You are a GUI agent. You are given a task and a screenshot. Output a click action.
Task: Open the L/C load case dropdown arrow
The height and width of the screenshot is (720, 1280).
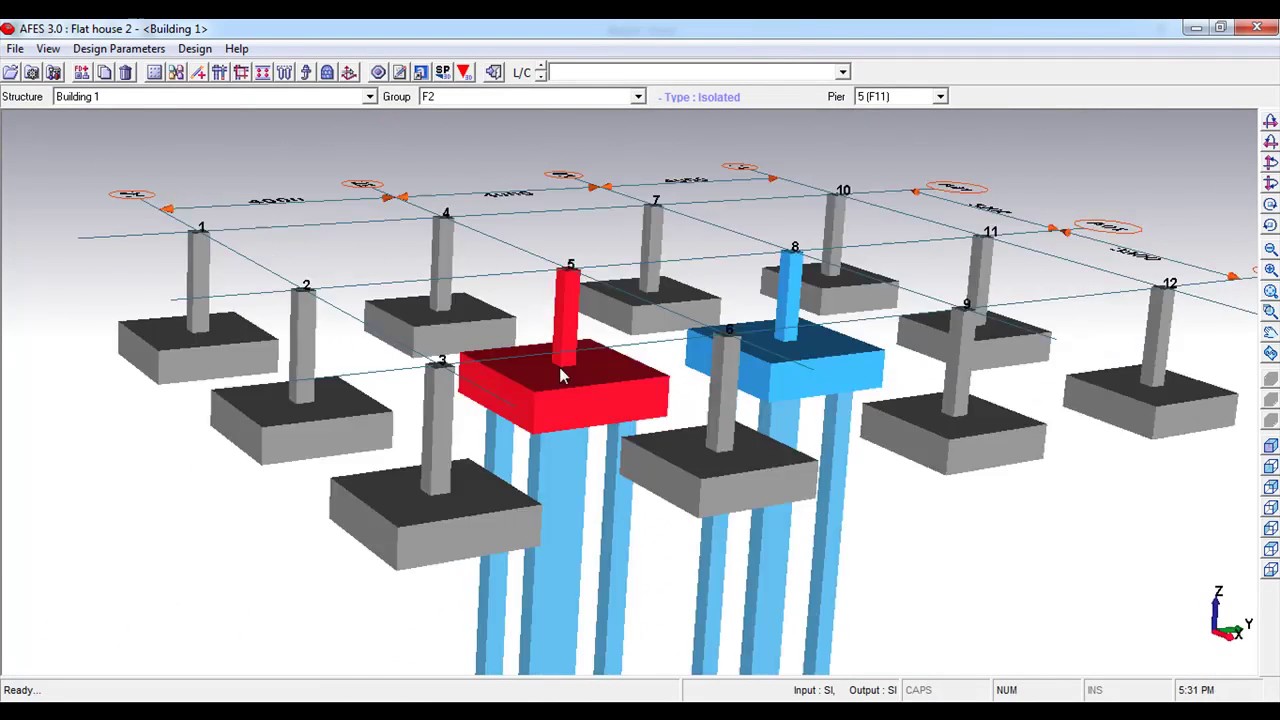point(842,72)
